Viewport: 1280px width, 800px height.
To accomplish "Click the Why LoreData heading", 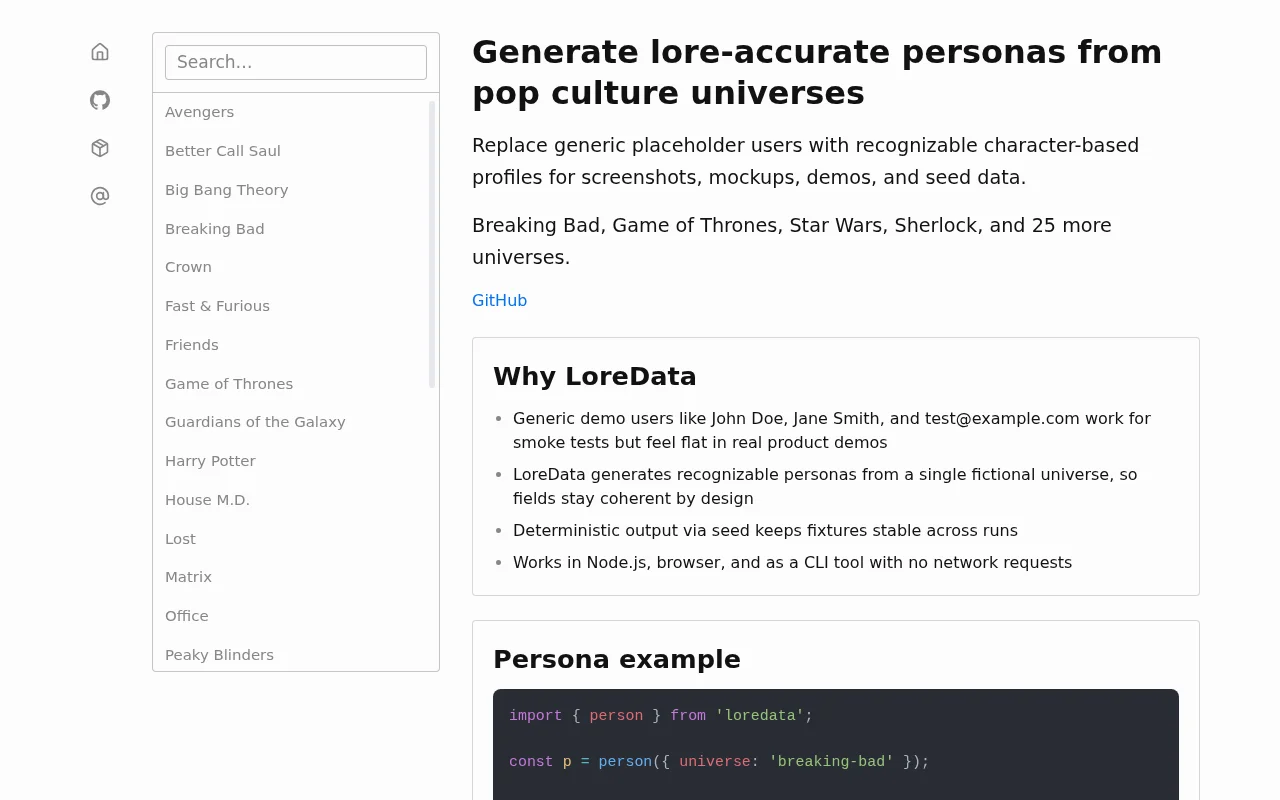I will (x=594, y=376).
